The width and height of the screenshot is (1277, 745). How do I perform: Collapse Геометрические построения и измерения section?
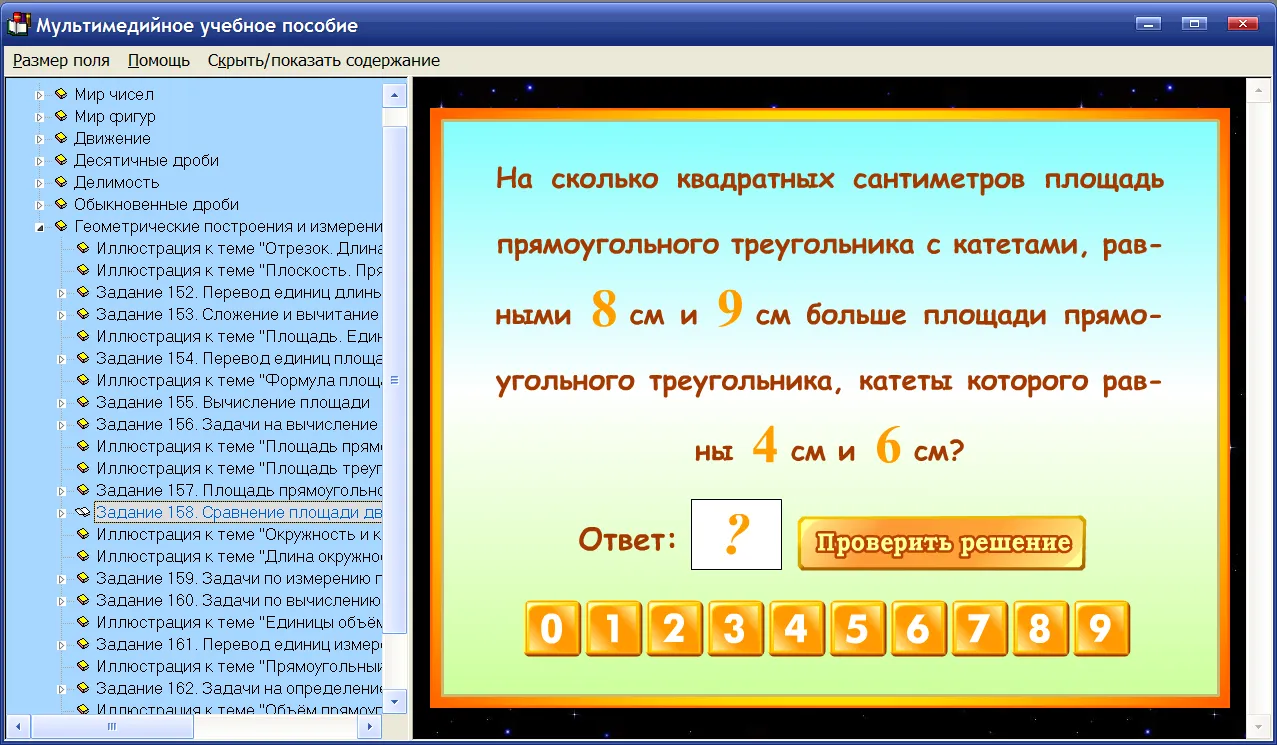pyautogui.click(x=40, y=227)
